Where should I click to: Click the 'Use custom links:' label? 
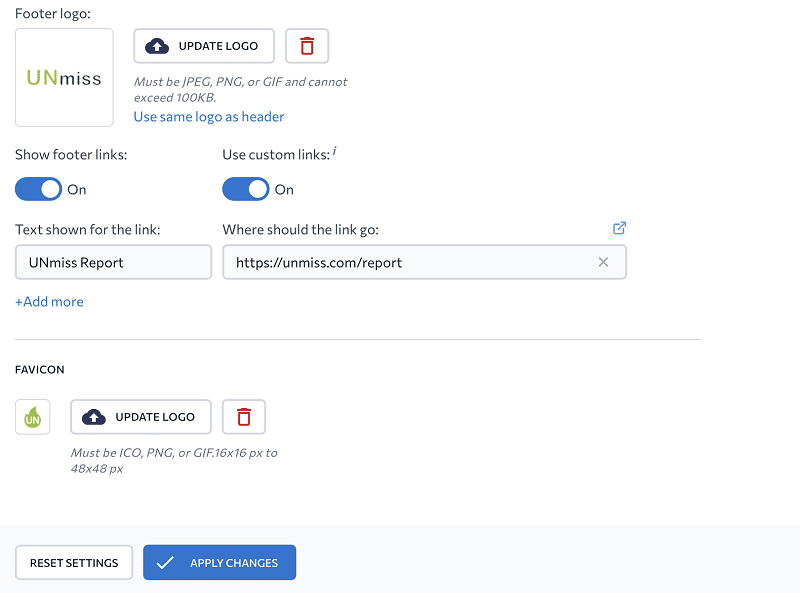(276, 155)
